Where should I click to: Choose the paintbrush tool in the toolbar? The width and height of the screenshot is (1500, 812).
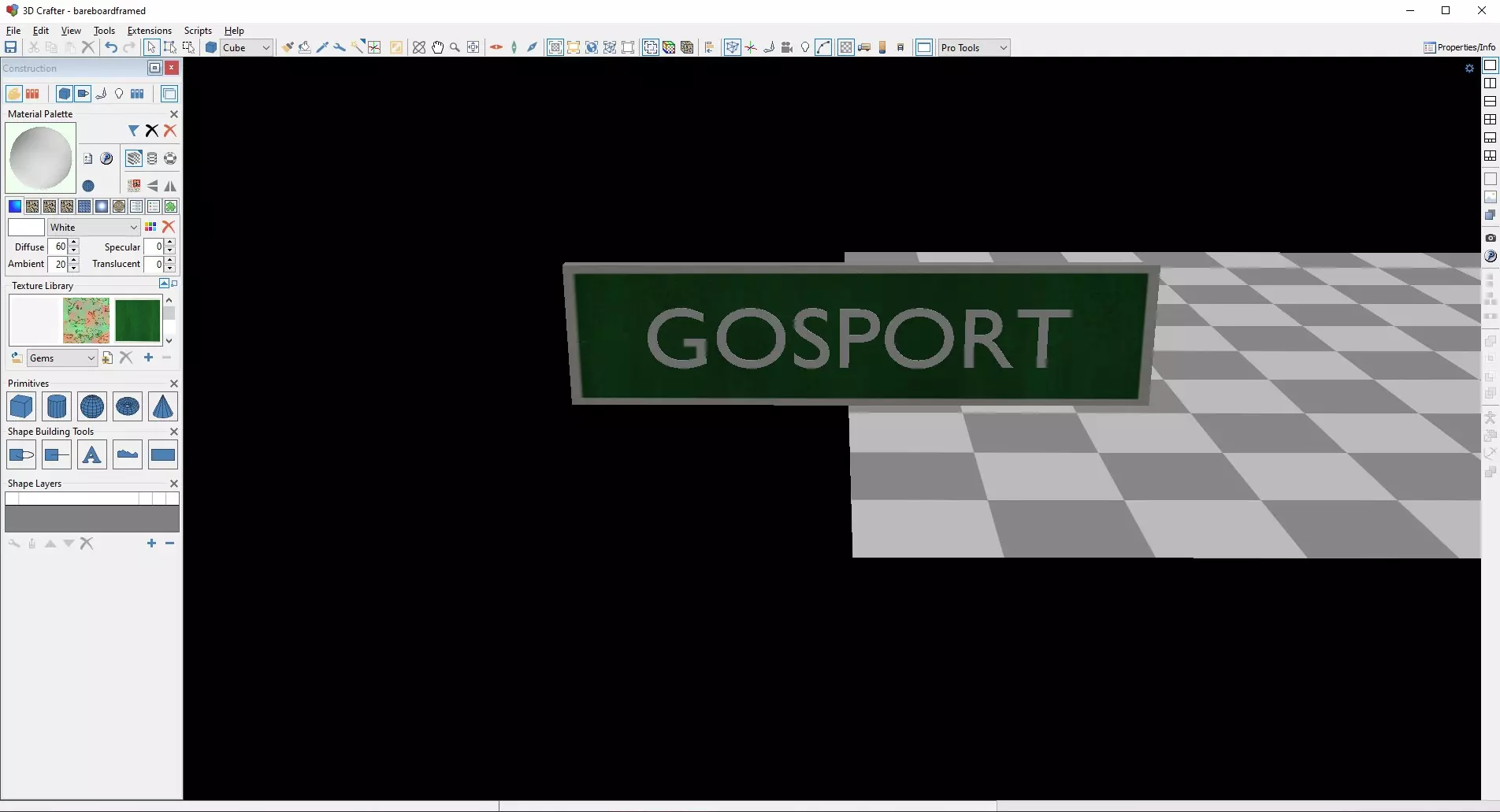[x=288, y=47]
